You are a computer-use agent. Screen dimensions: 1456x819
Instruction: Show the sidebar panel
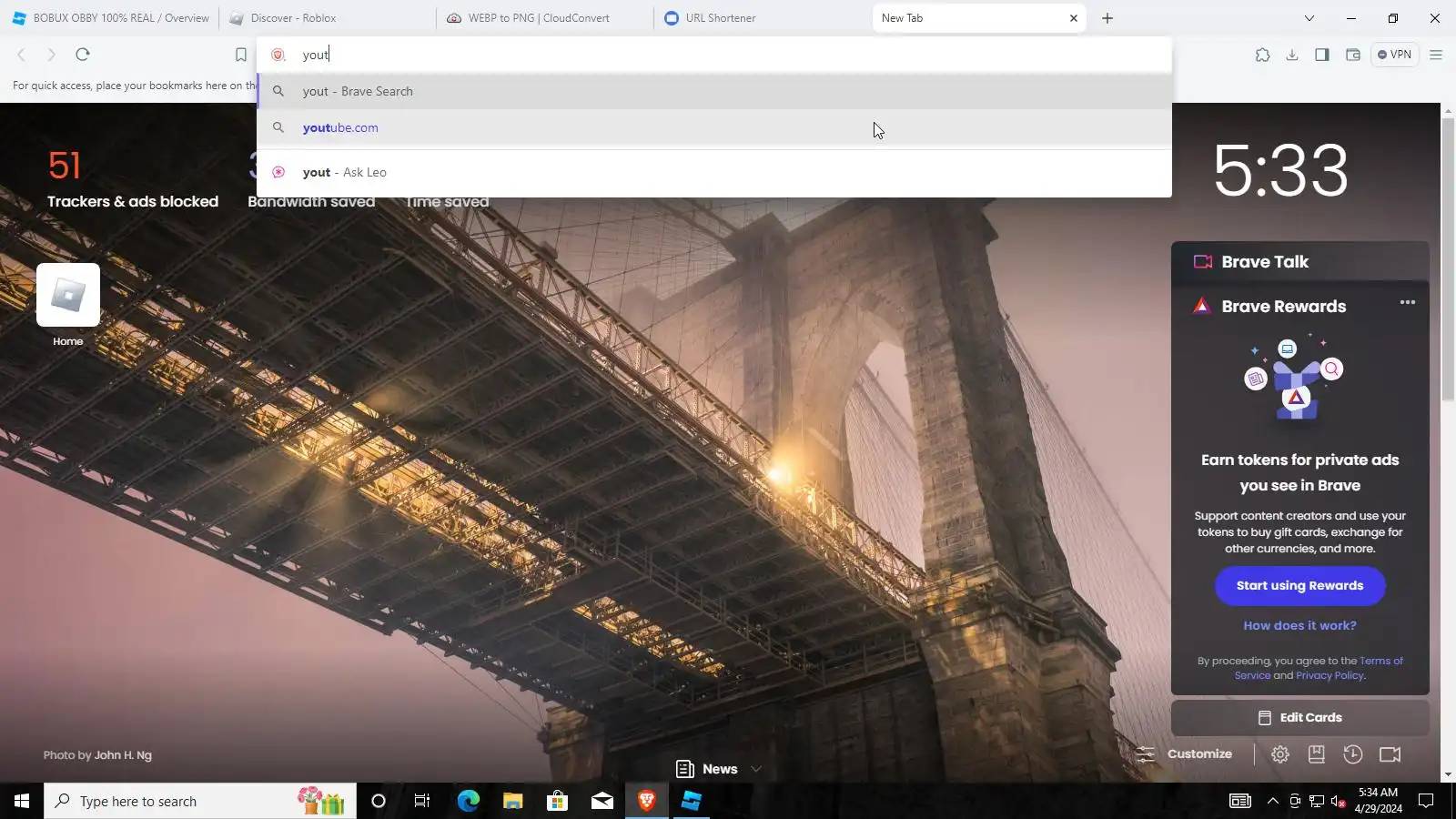click(1322, 55)
